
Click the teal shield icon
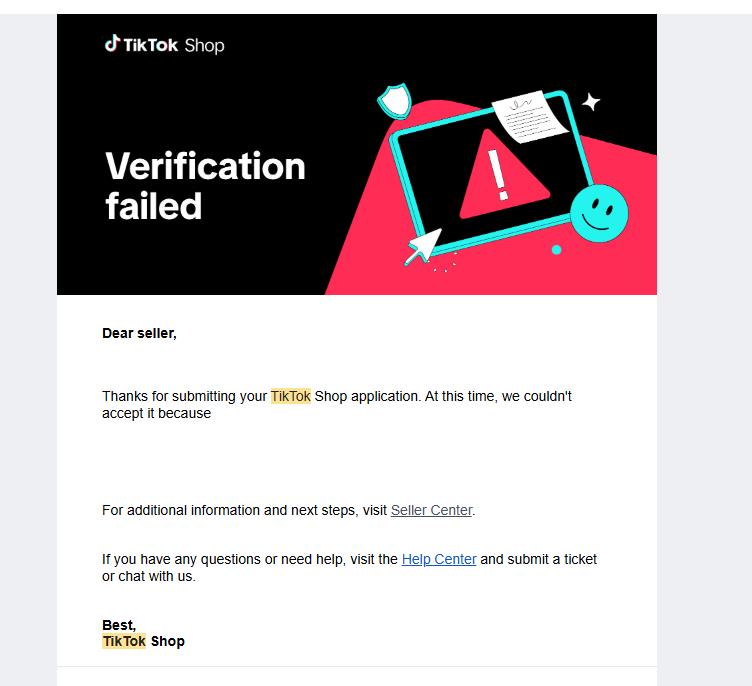tap(393, 99)
